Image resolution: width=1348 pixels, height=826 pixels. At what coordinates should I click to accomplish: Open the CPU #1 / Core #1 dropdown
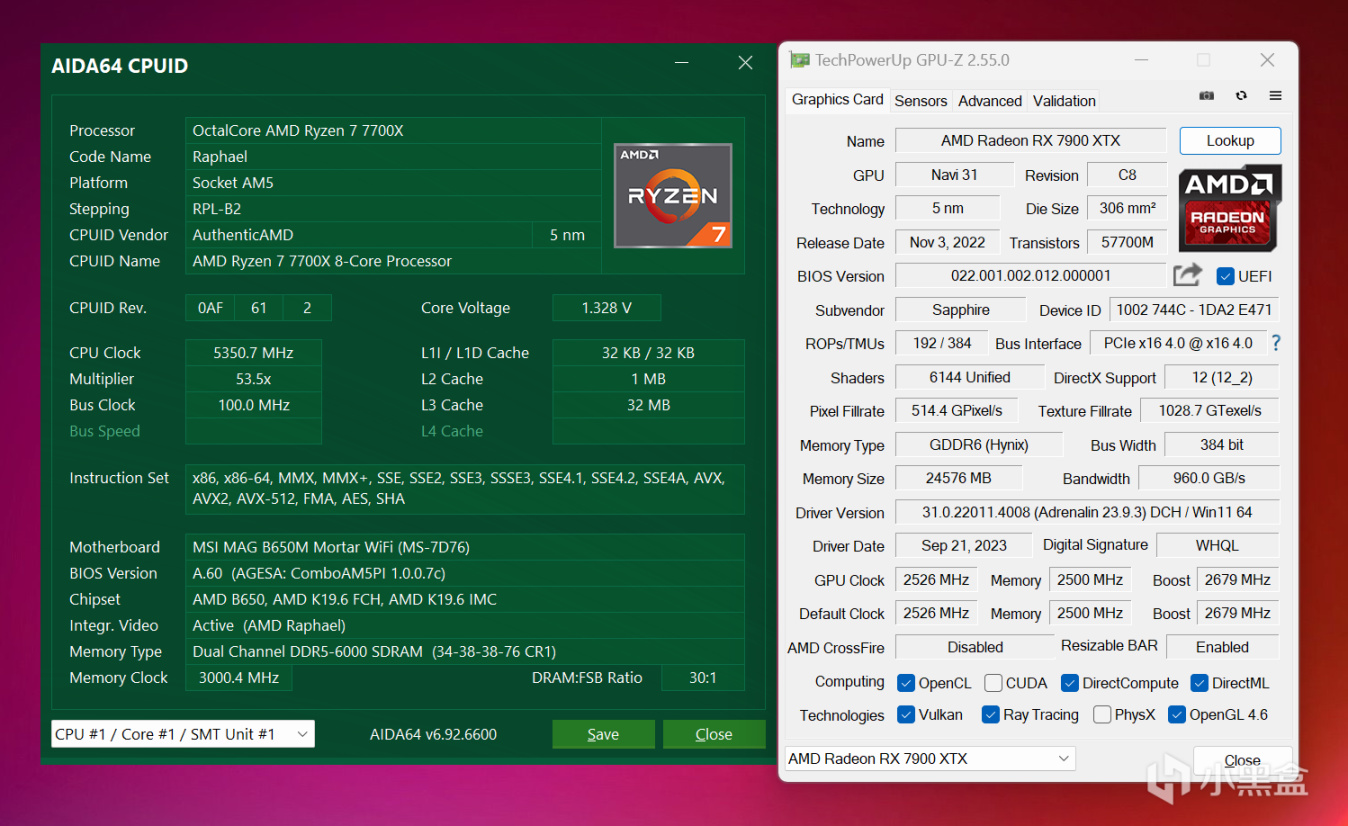click(183, 734)
